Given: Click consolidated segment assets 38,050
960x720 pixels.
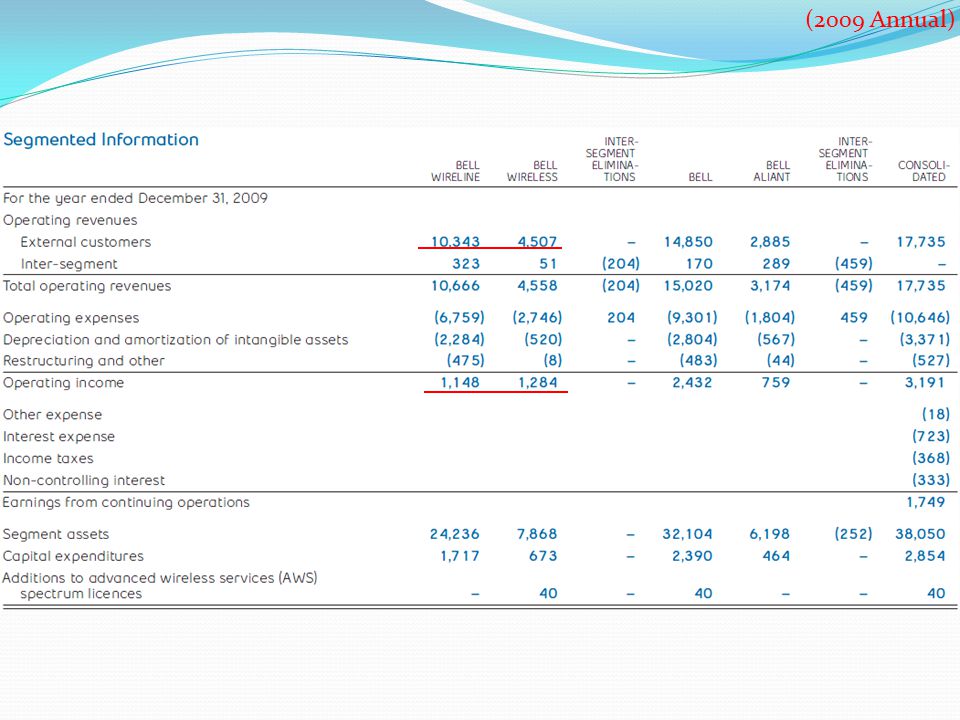Looking at the screenshot, I should coord(920,534).
